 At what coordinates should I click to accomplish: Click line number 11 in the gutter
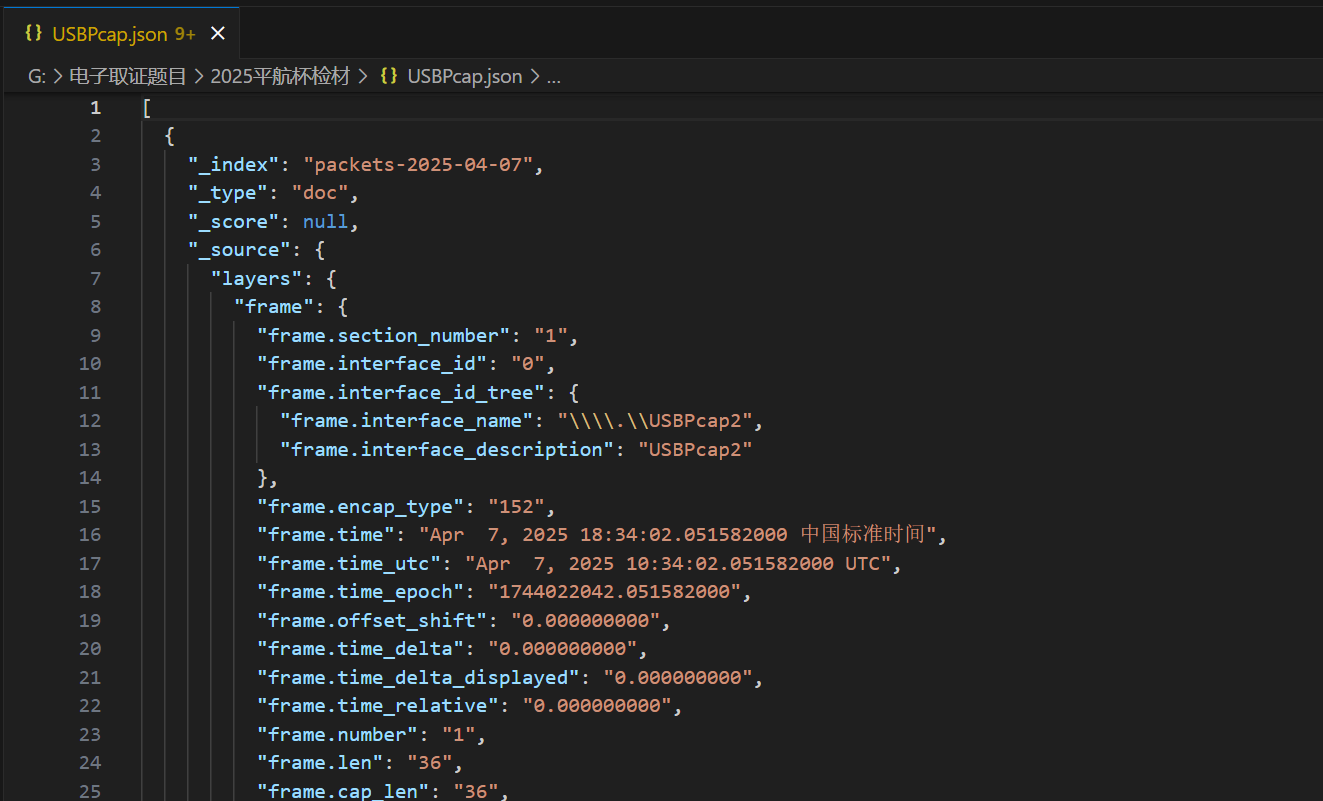(90, 392)
